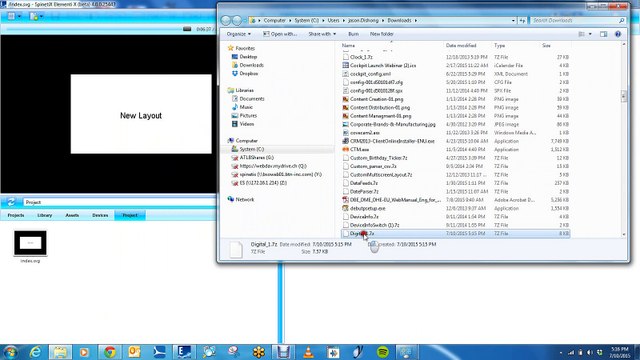
Task: Open Windows Media Player from taskbar
Action: point(84,352)
